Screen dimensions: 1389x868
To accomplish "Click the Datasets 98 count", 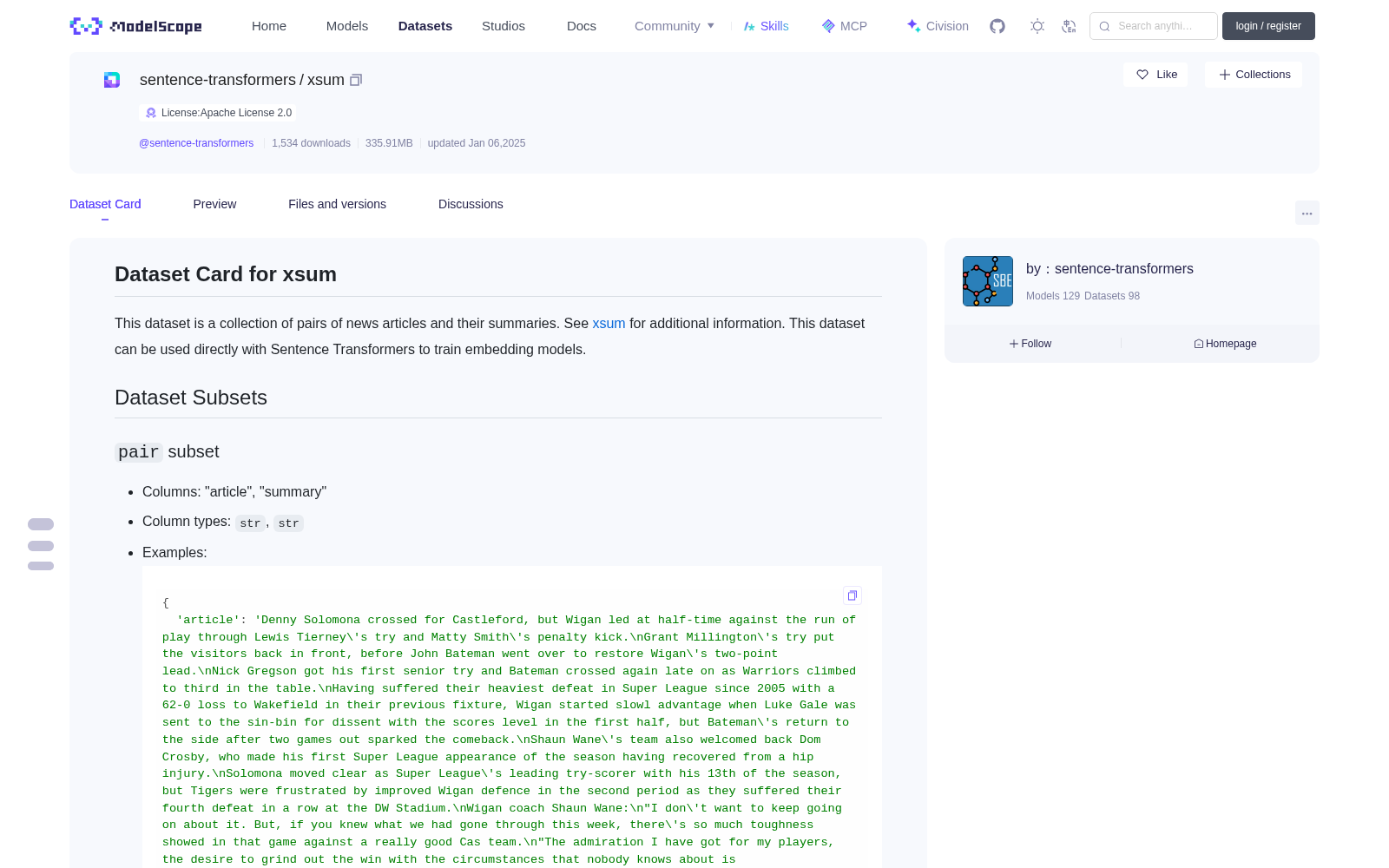I will click(x=1112, y=296).
